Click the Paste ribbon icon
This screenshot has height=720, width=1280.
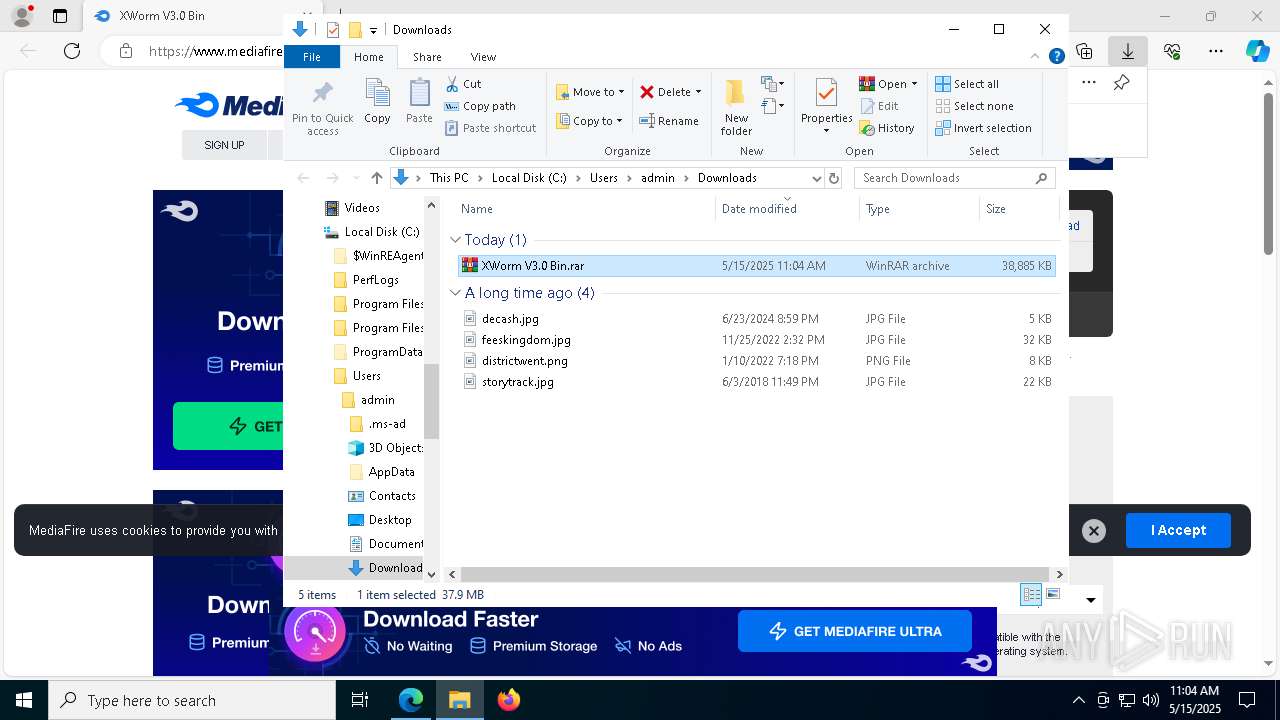(419, 102)
